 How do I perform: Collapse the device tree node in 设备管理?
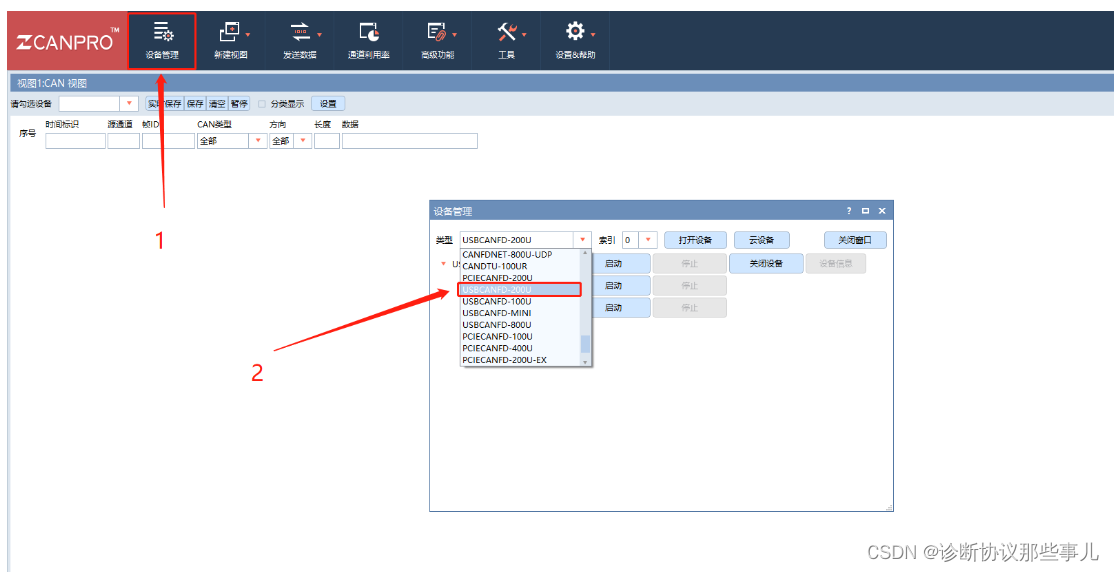[444, 264]
